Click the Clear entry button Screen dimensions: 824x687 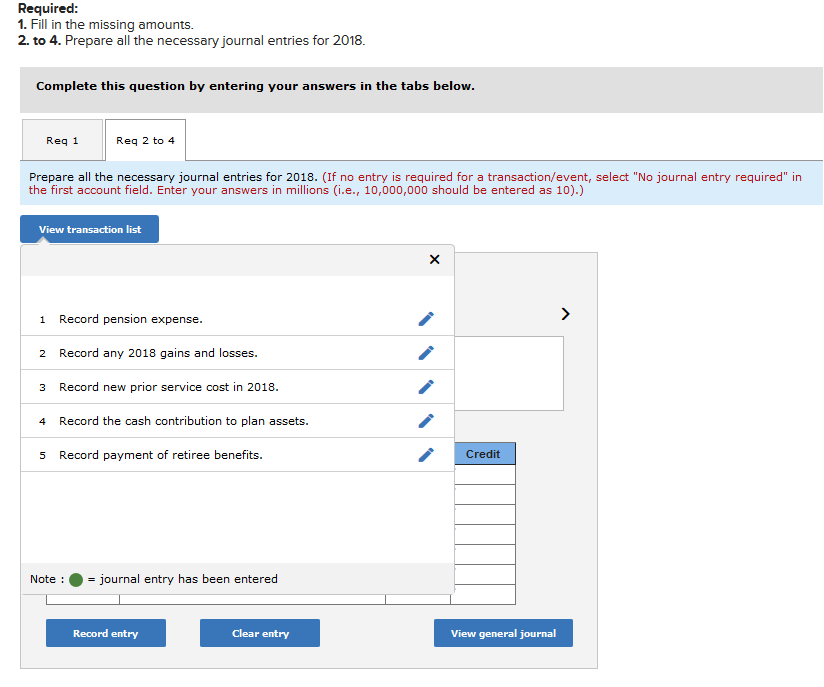pos(260,633)
